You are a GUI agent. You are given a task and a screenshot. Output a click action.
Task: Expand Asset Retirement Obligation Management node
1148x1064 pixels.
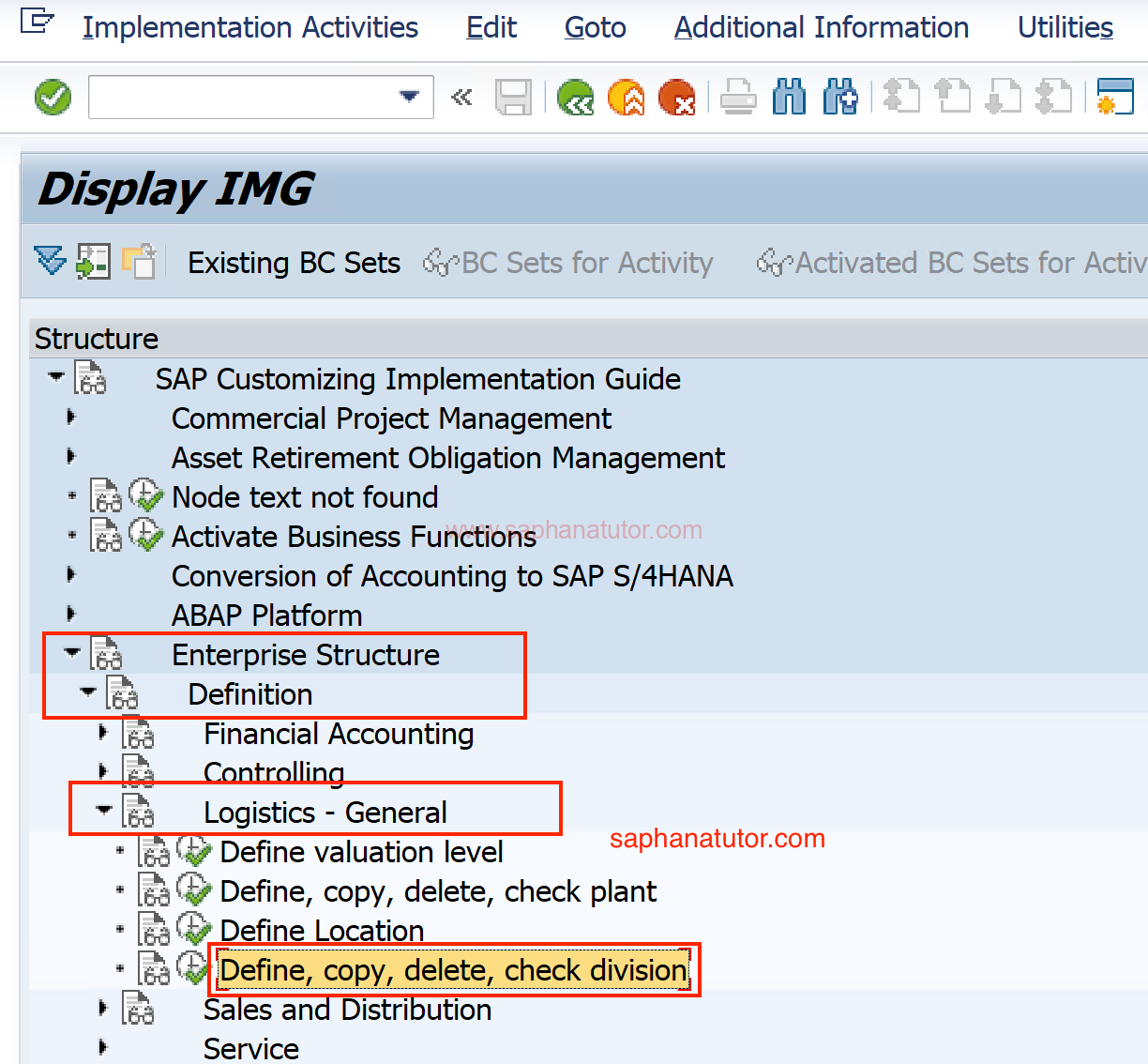point(71,456)
